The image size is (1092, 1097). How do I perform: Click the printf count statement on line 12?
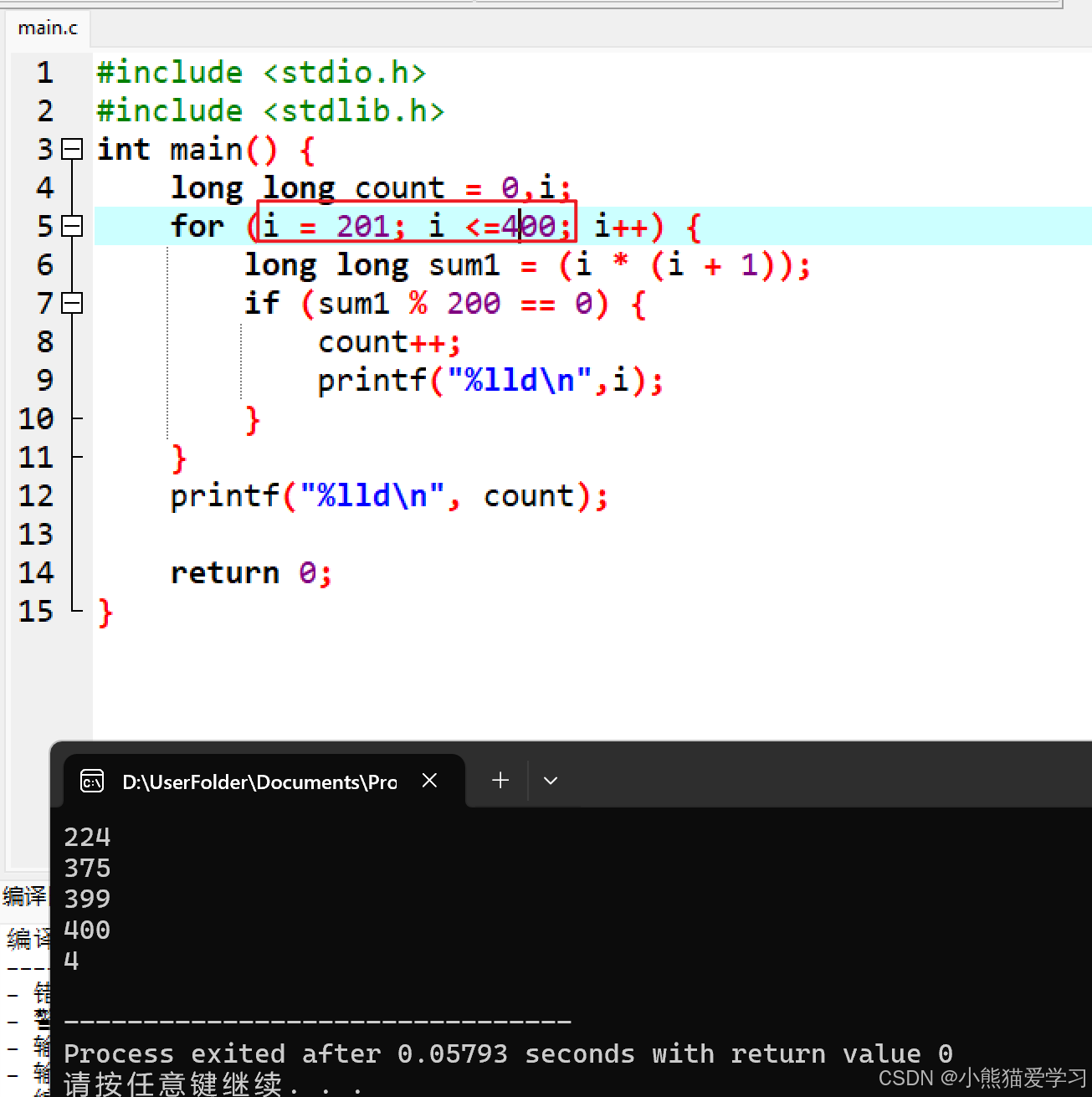[390, 496]
